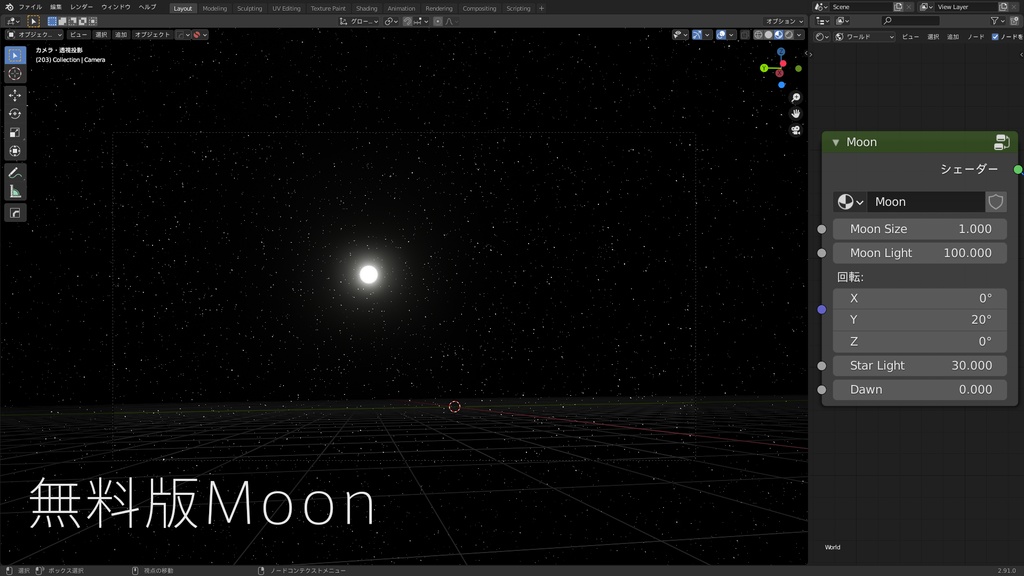This screenshot has width=1024, height=576.
Task: Enable the node usage checkbox in shader editor
Action: point(995,37)
